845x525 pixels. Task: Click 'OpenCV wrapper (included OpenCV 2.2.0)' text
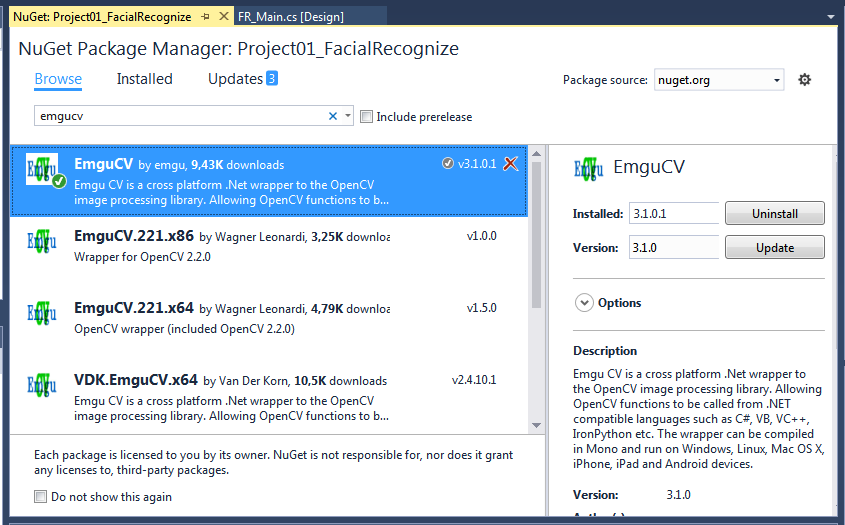pos(184,329)
